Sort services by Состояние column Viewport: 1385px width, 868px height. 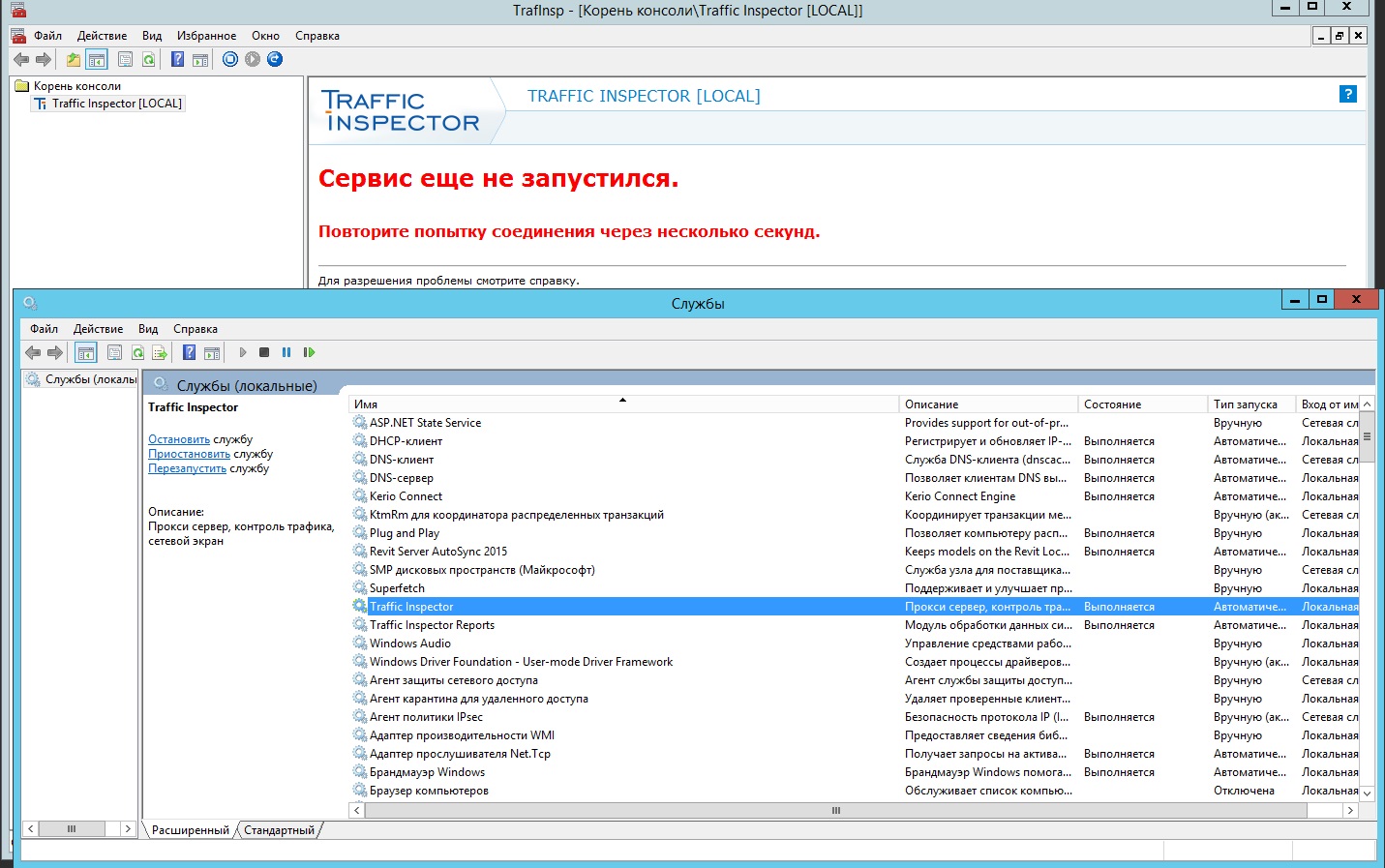click(x=1143, y=404)
